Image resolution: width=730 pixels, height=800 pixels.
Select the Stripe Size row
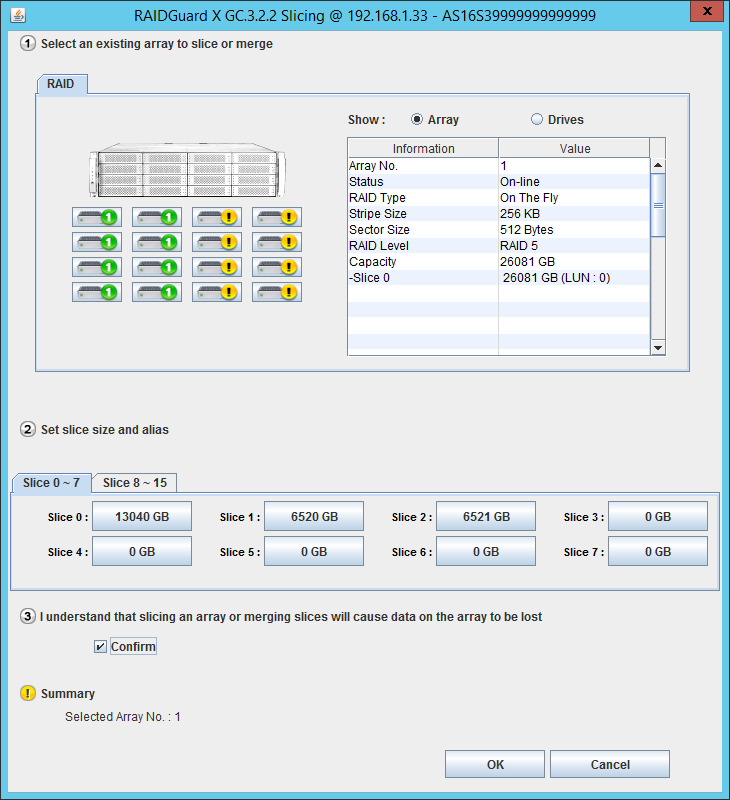pyautogui.click(x=499, y=214)
